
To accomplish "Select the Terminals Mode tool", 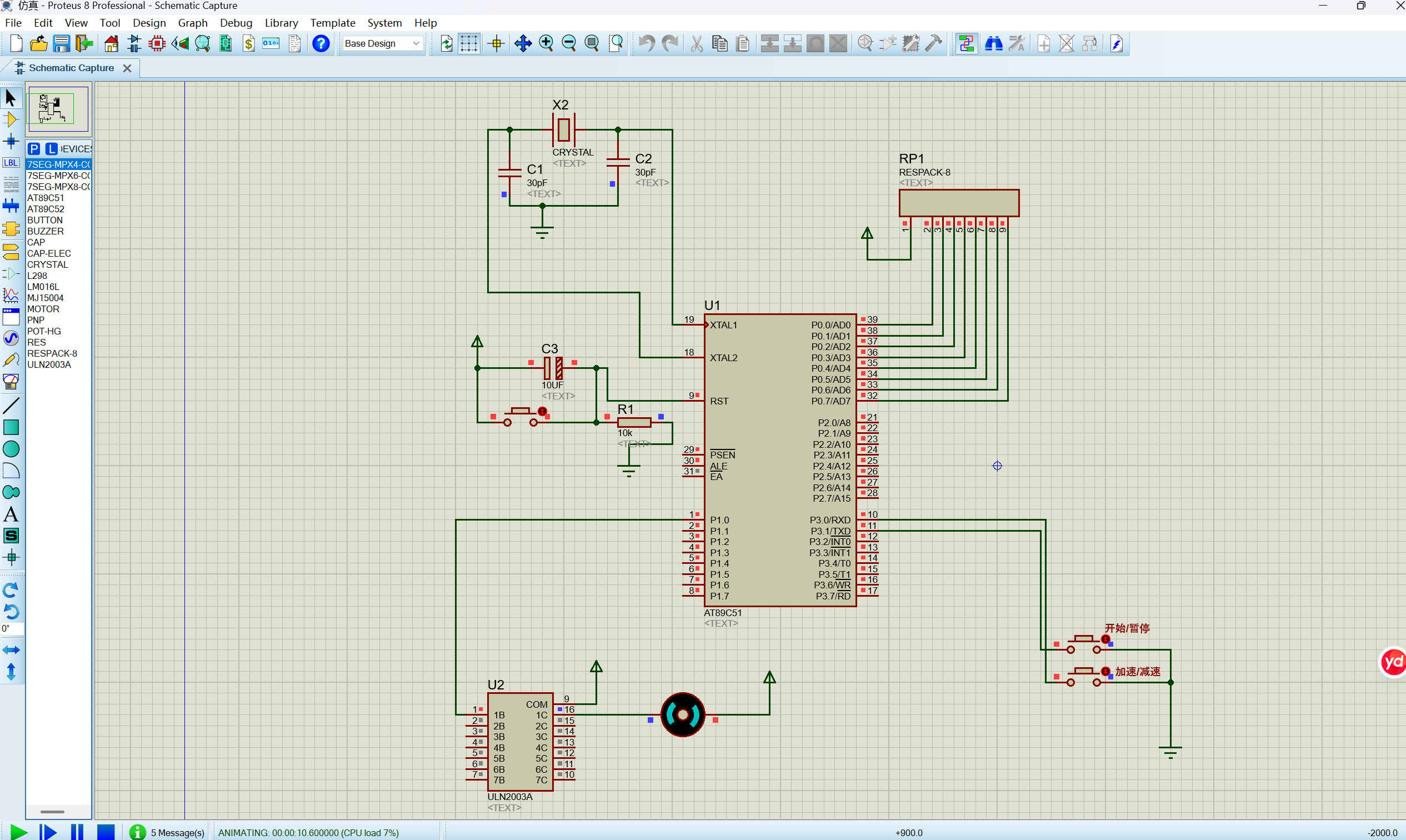I will click(x=11, y=251).
